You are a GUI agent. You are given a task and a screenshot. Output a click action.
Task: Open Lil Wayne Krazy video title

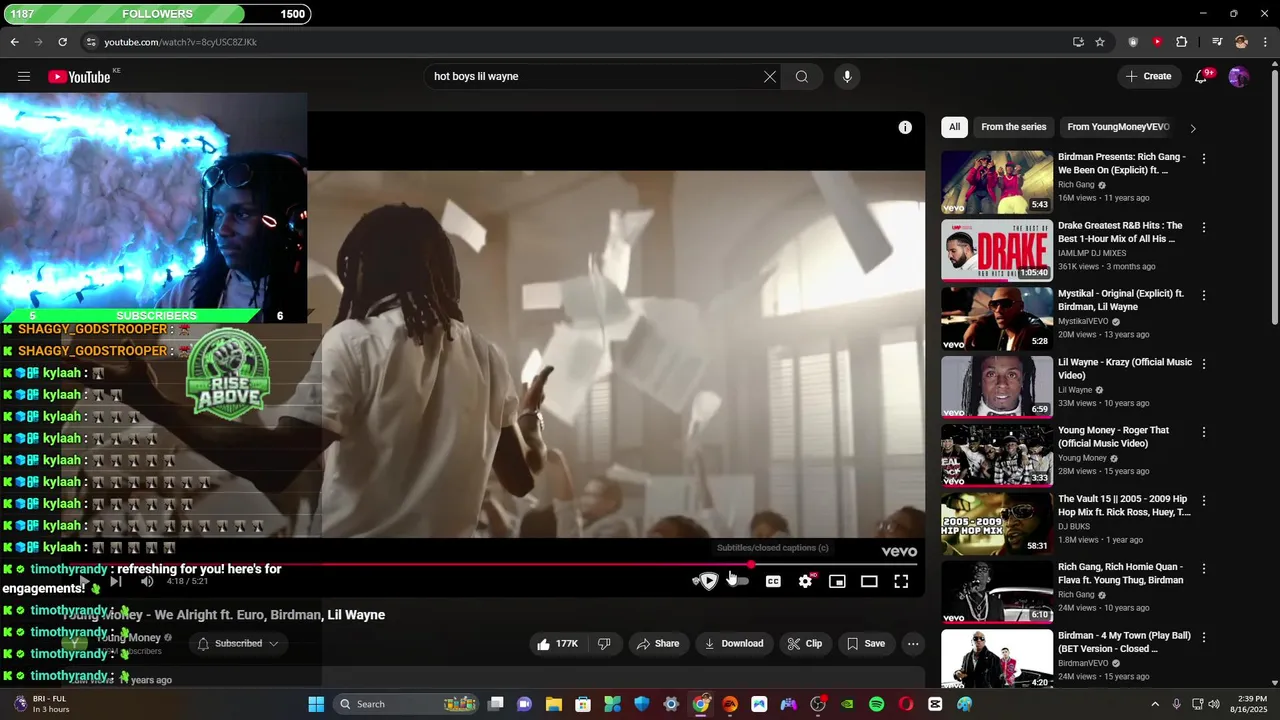pos(1125,368)
